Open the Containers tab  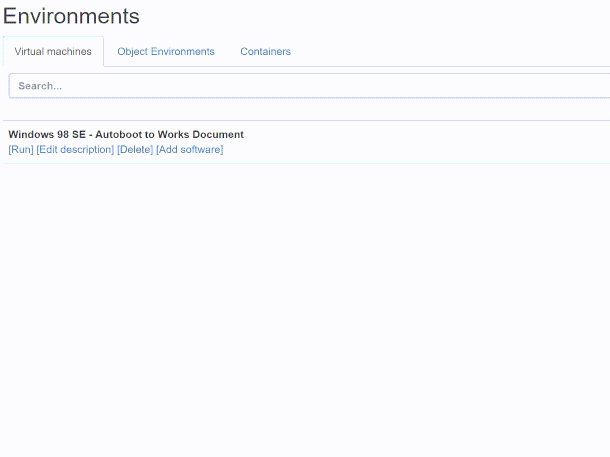click(x=265, y=51)
